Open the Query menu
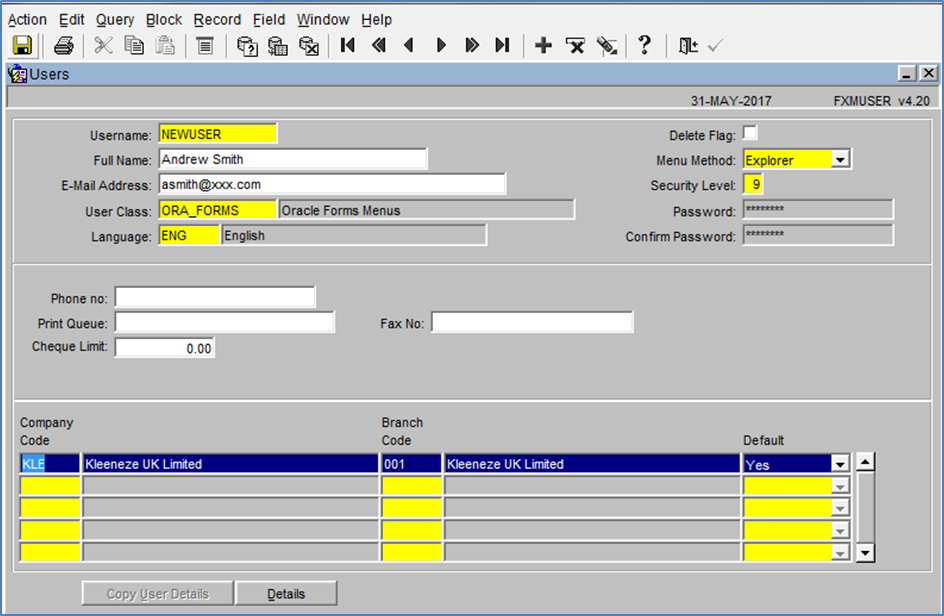Screen dimensions: 944x616 115,20
